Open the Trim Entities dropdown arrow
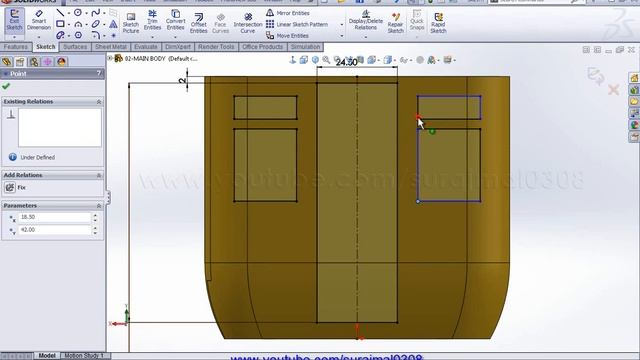This screenshot has width=640, height=360. tap(152, 36)
